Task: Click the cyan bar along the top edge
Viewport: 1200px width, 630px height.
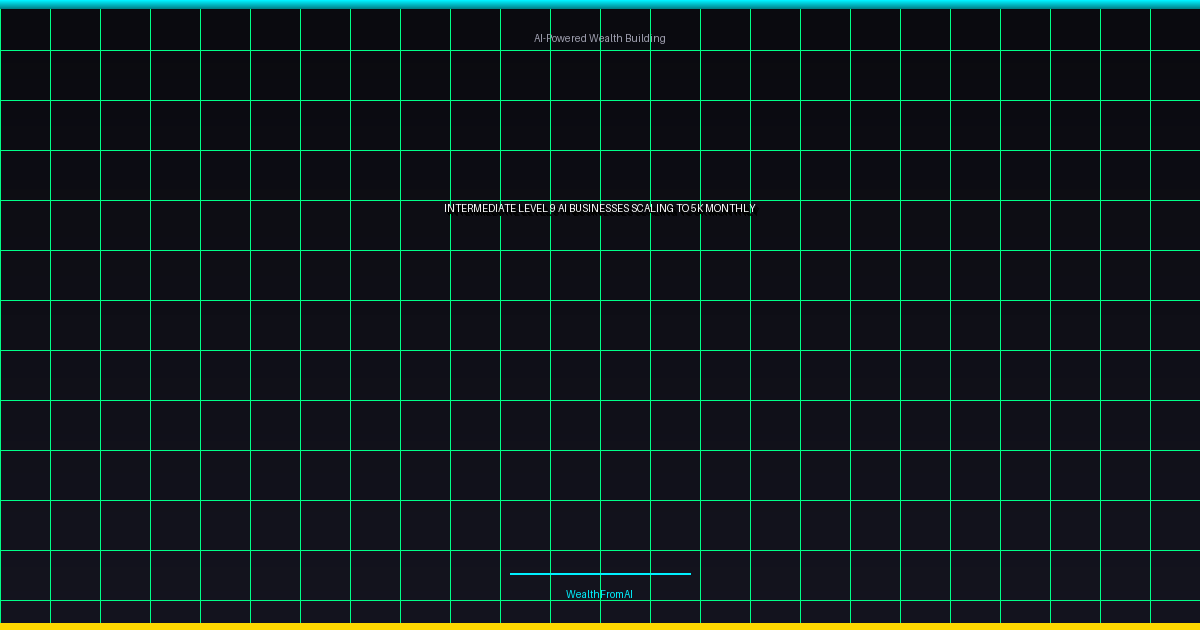Action: point(600,4)
